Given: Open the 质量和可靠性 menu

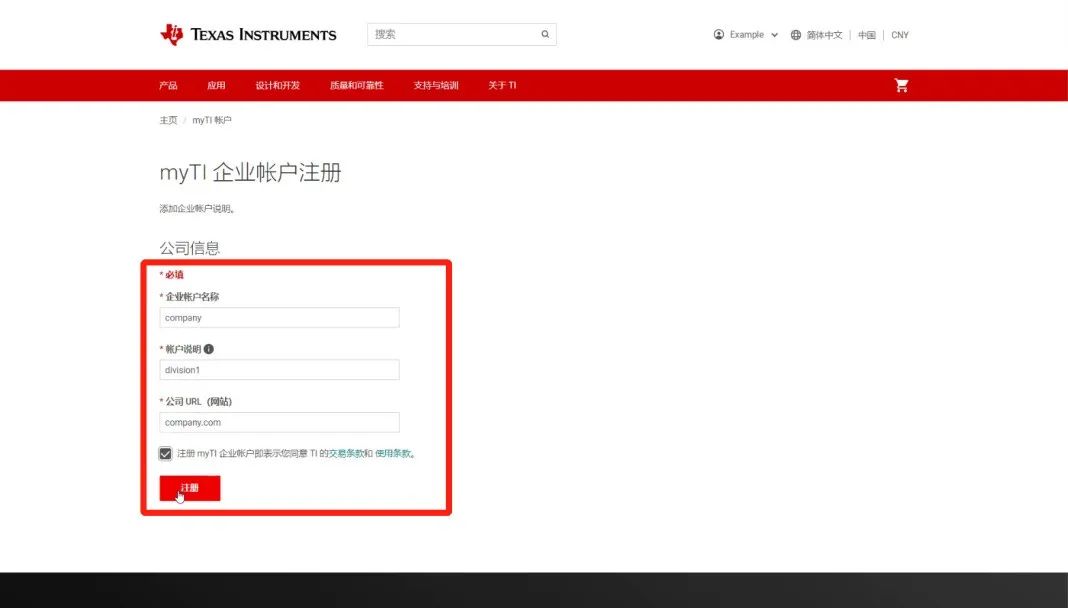Looking at the screenshot, I should click(356, 85).
